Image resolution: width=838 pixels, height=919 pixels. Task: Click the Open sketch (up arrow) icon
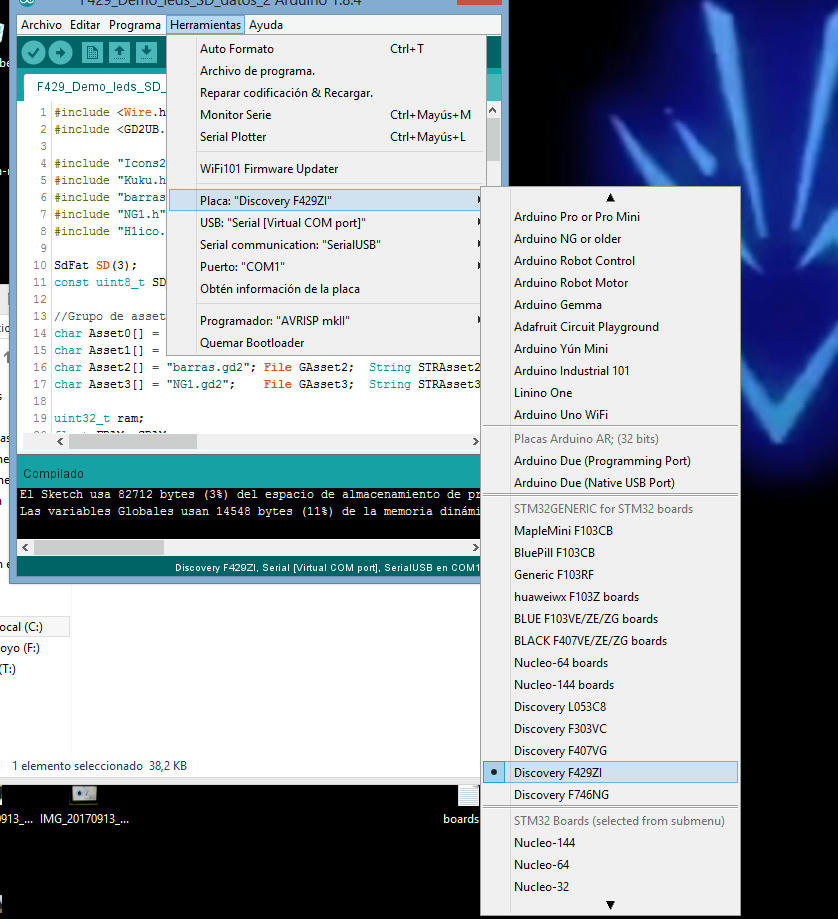coord(120,53)
